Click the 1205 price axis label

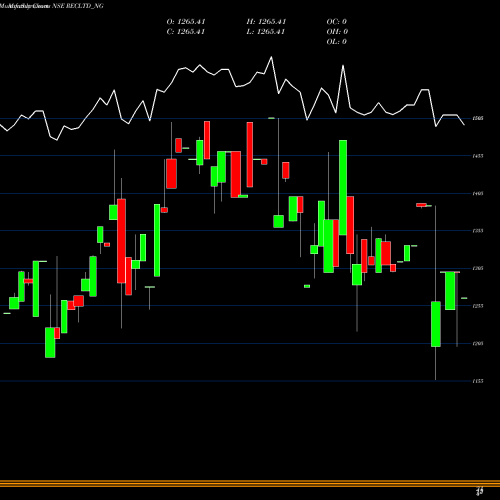click(x=478, y=343)
